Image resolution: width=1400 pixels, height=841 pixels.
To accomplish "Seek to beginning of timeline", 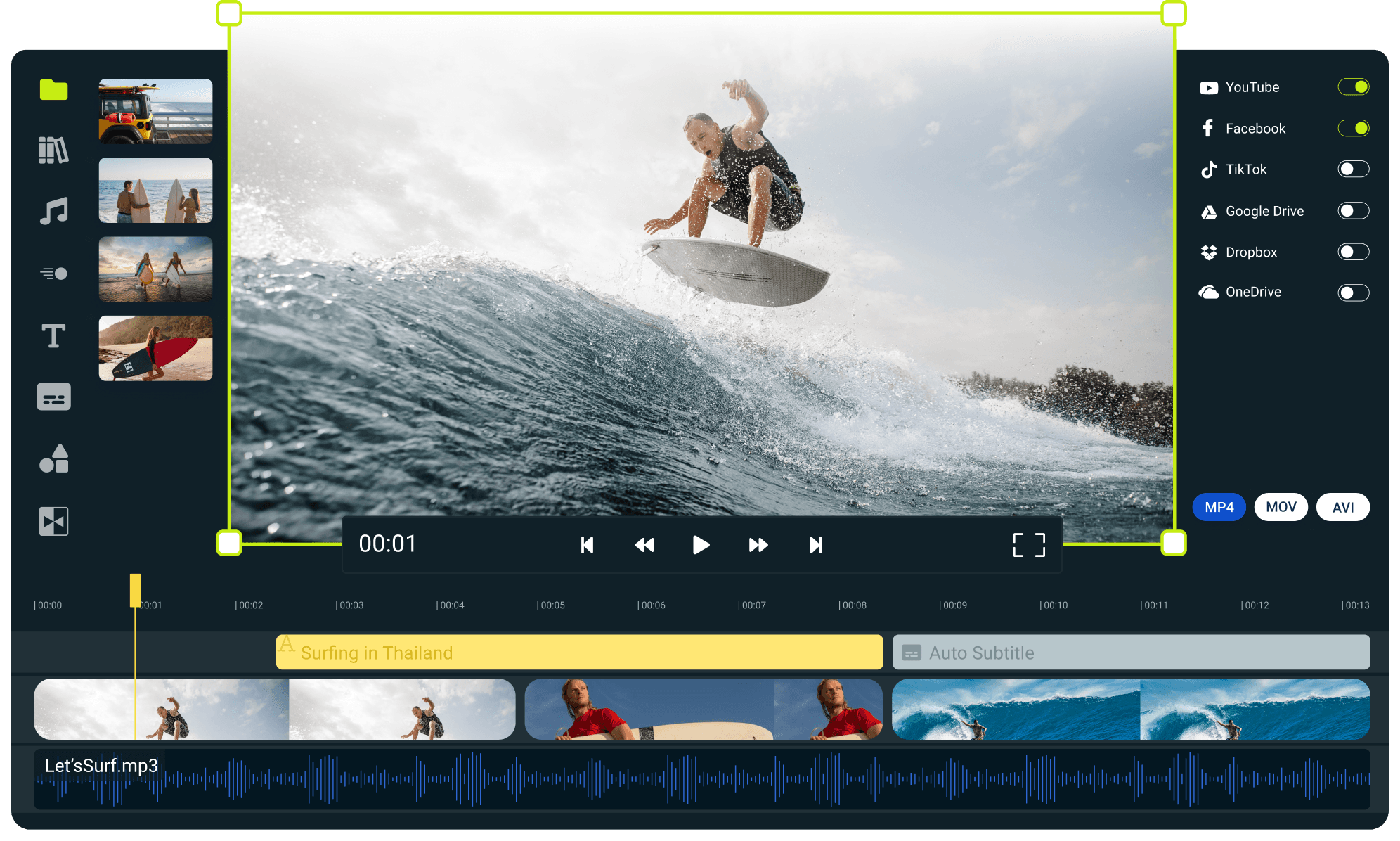I will (583, 543).
